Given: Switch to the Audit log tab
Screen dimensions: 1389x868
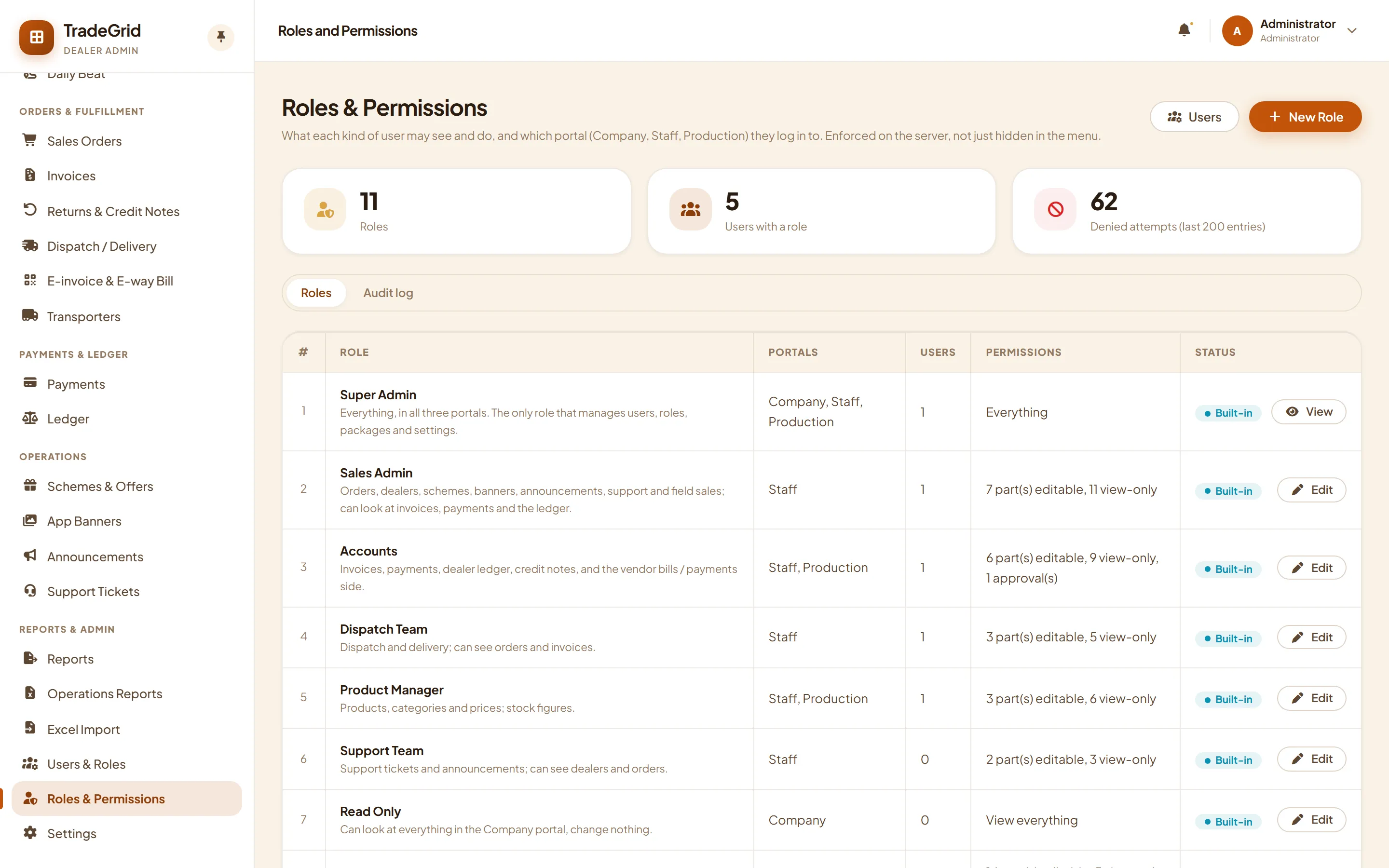Looking at the screenshot, I should pyautogui.click(x=388, y=293).
